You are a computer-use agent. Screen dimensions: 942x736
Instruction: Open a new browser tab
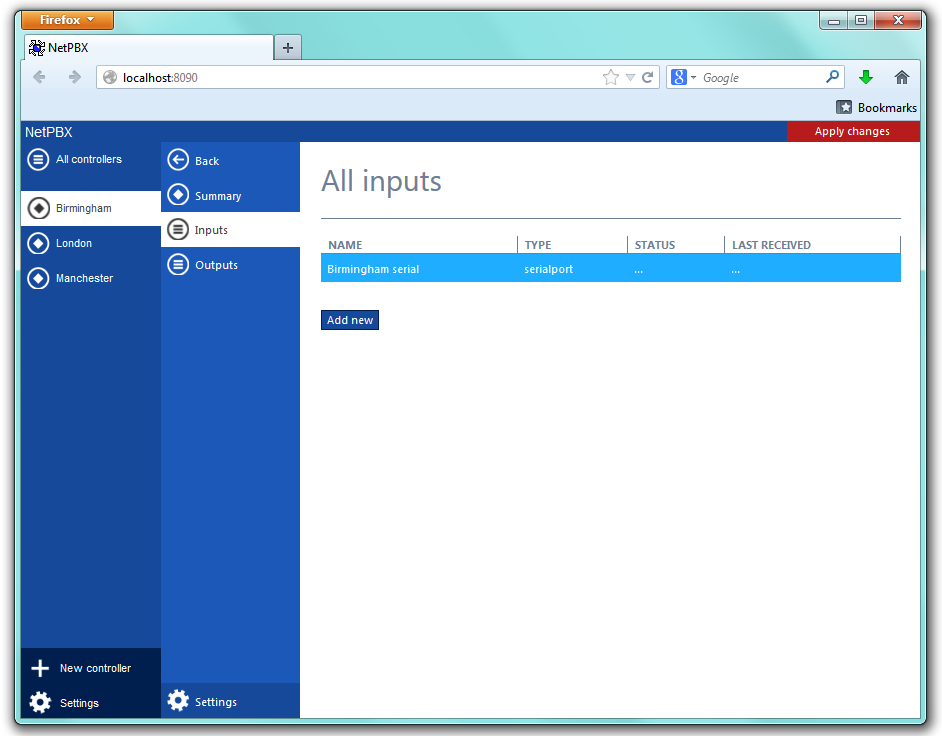[x=287, y=47]
